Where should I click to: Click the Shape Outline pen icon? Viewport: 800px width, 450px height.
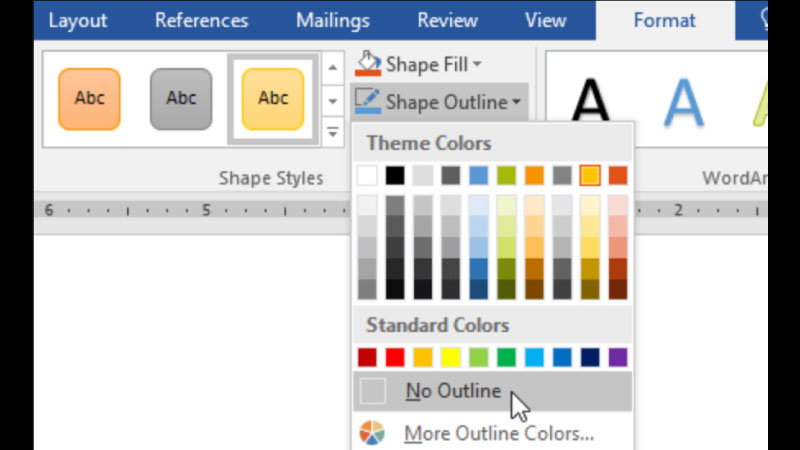(368, 101)
